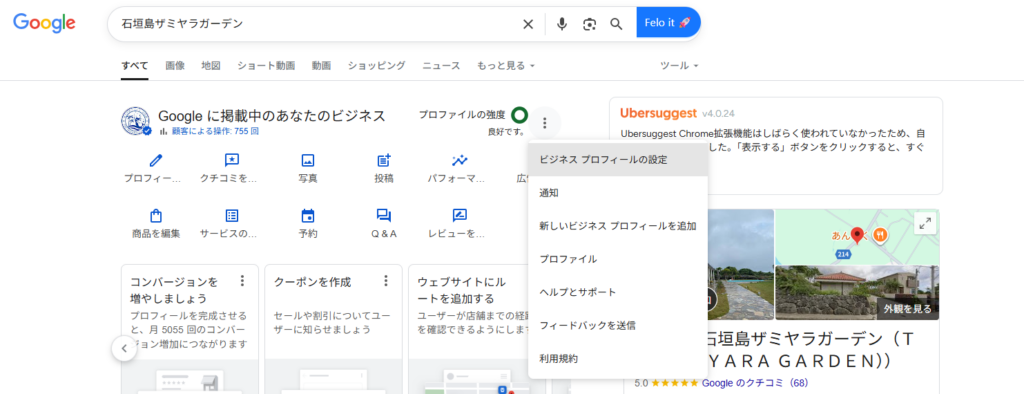The height and width of the screenshot is (394, 1024).
Task: Click the Ubersuggest heading
Action: 658,112
